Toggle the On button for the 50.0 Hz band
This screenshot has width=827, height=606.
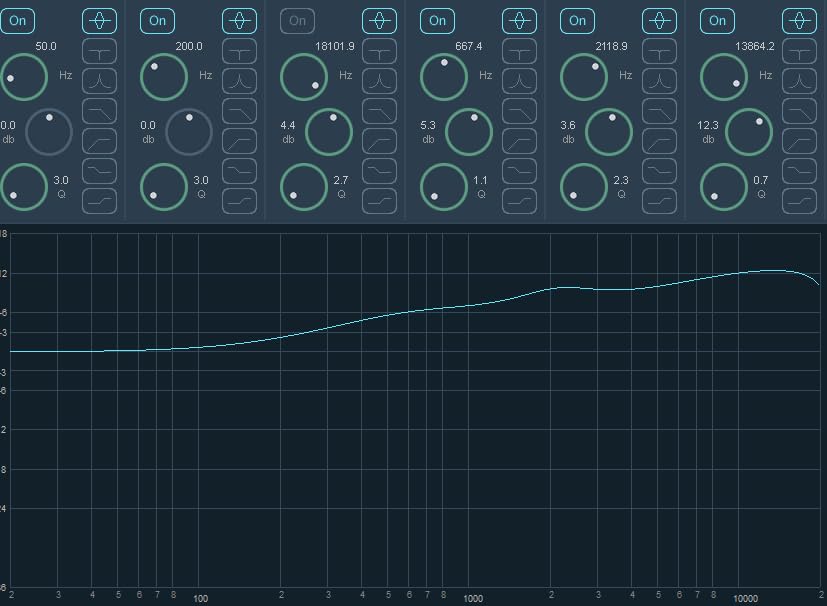(x=17, y=21)
